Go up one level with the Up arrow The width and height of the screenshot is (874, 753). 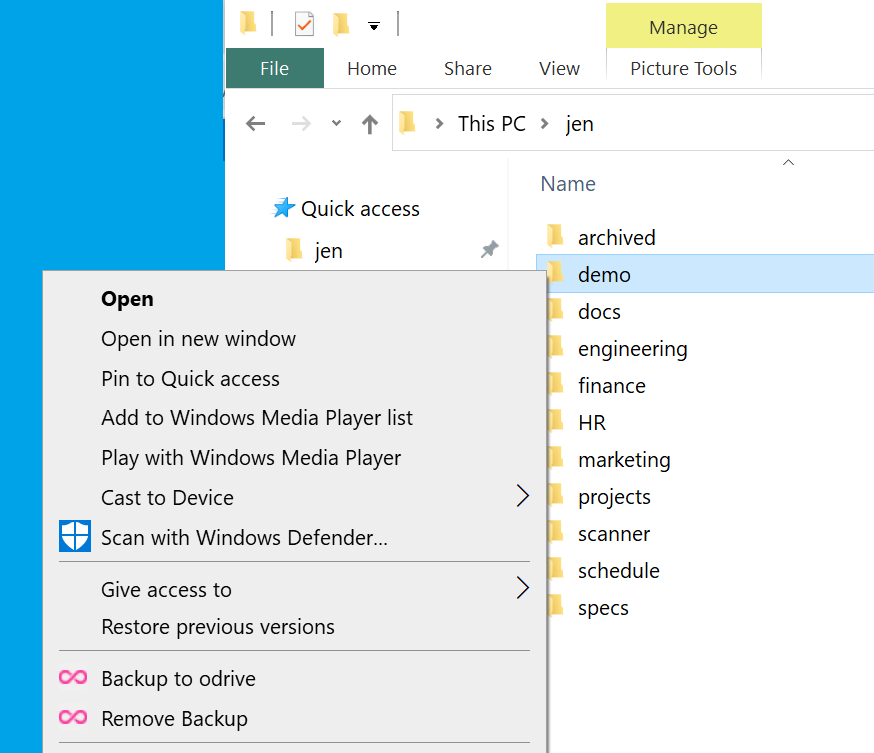click(x=370, y=124)
